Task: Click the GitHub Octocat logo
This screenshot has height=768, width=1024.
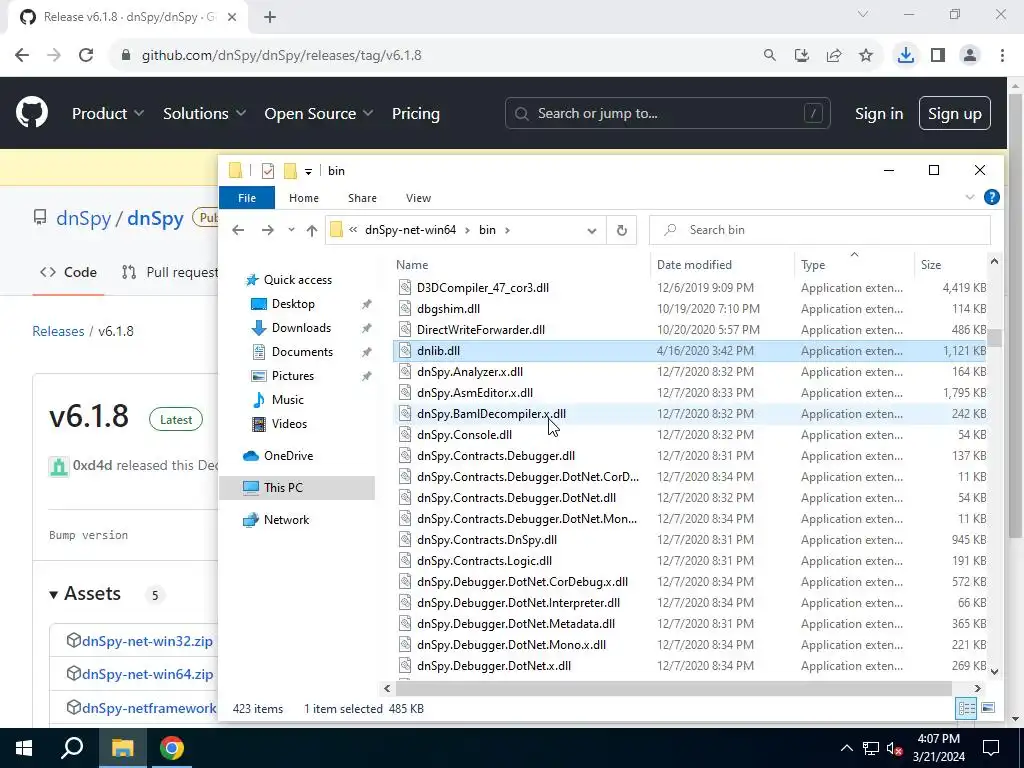Action: coord(32,112)
